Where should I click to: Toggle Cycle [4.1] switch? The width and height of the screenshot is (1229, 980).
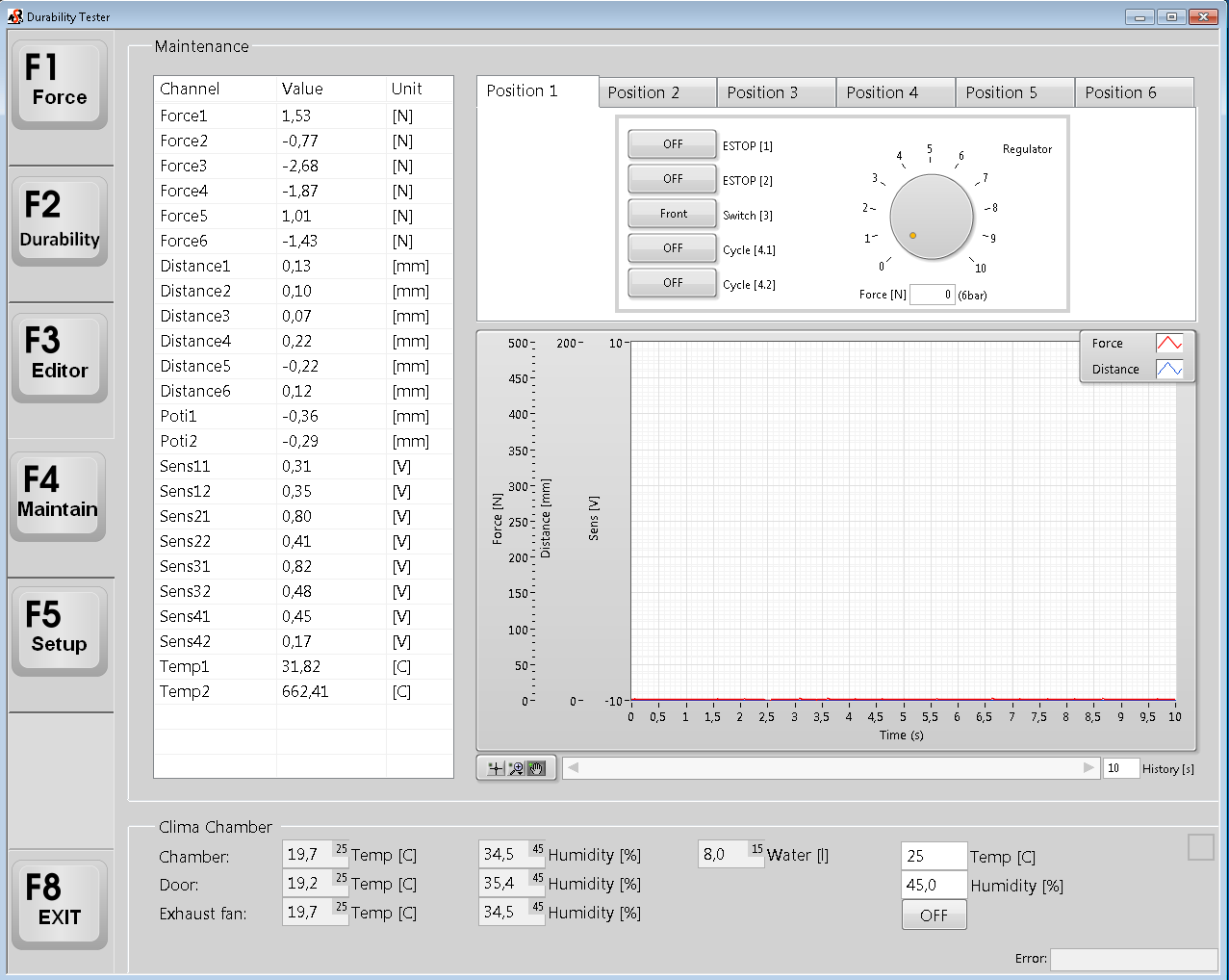click(673, 248)
